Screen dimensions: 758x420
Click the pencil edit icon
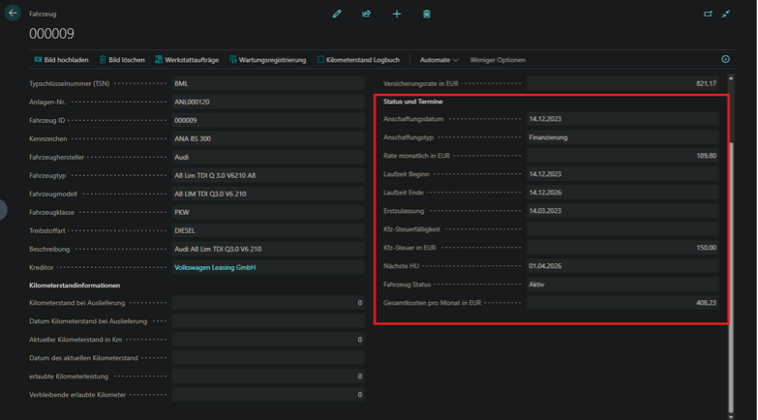[x=337, y=14]
